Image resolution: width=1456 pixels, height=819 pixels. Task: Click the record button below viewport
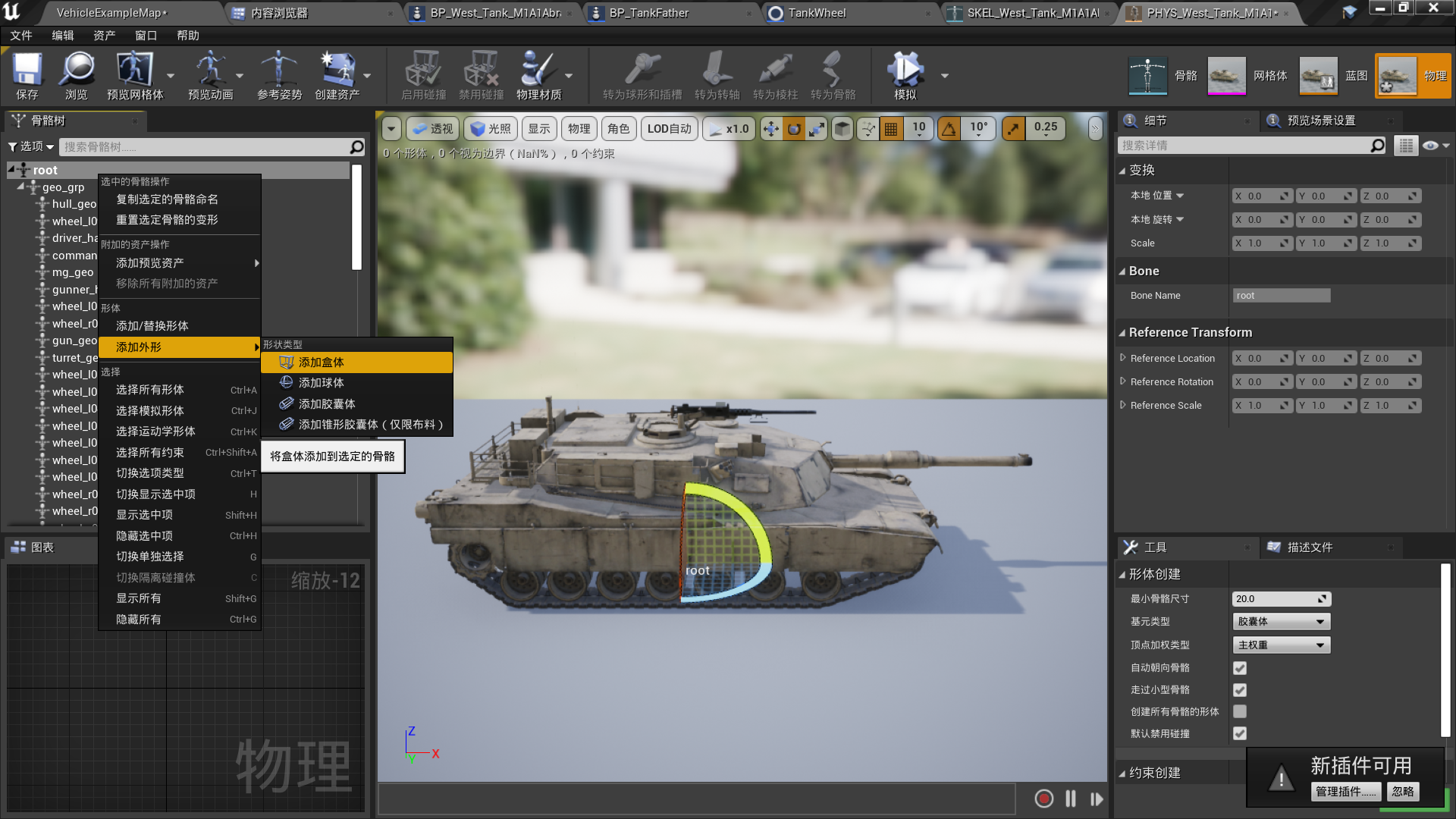pos(1044,799)
